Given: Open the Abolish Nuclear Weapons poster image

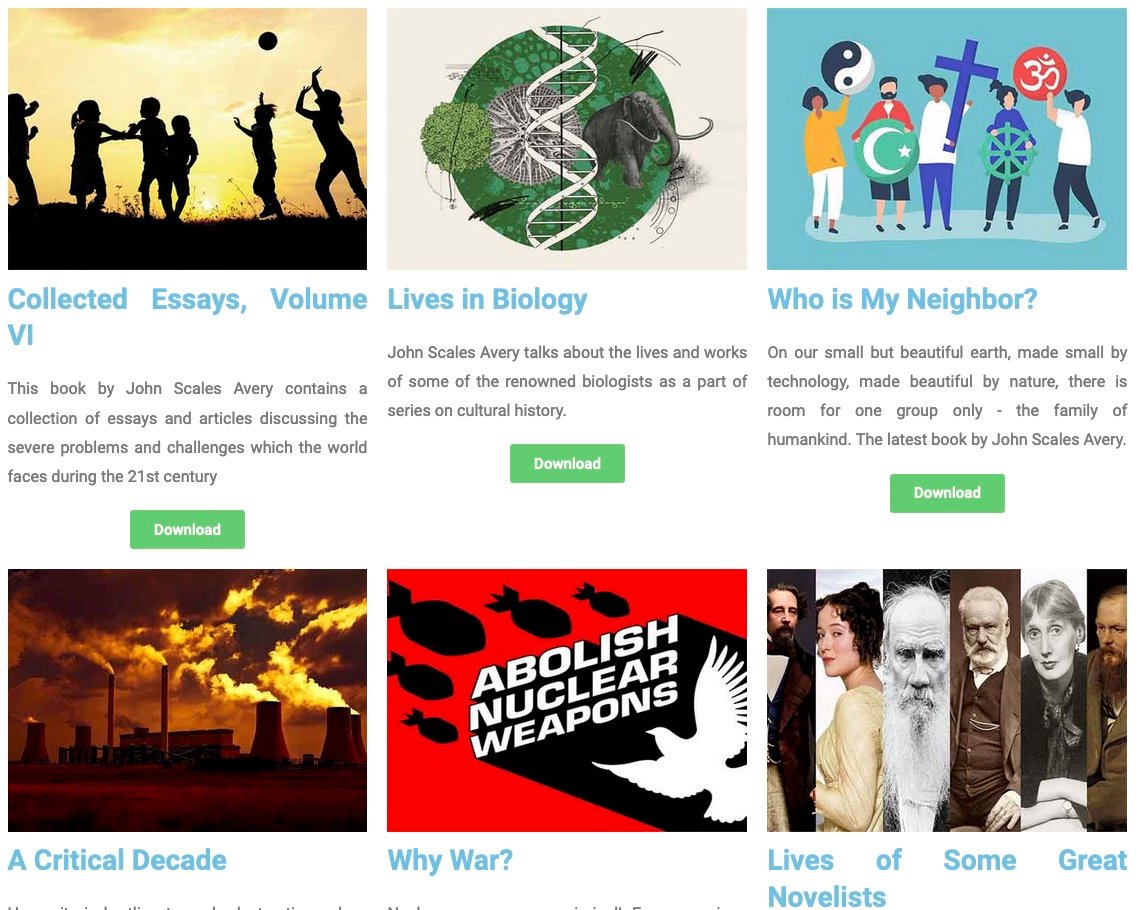Looking at the screenshot, I should click(x=567, y=700).
